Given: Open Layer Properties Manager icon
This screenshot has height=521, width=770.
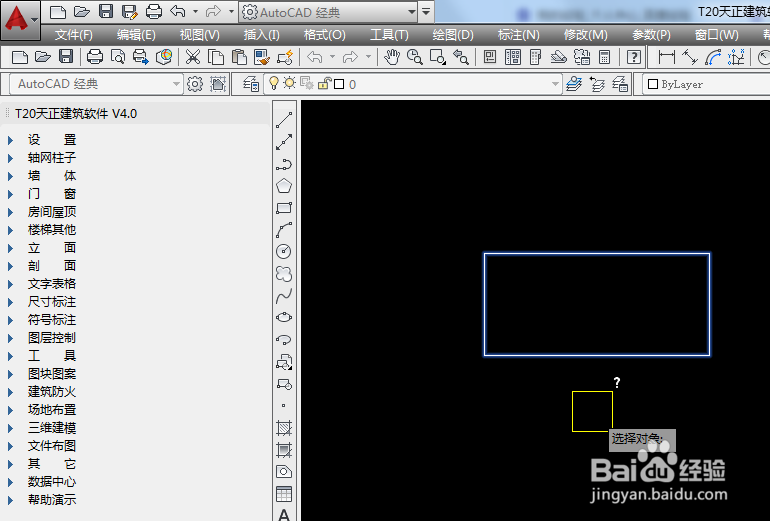Looking at the screenshot, I should coord(251,84).
